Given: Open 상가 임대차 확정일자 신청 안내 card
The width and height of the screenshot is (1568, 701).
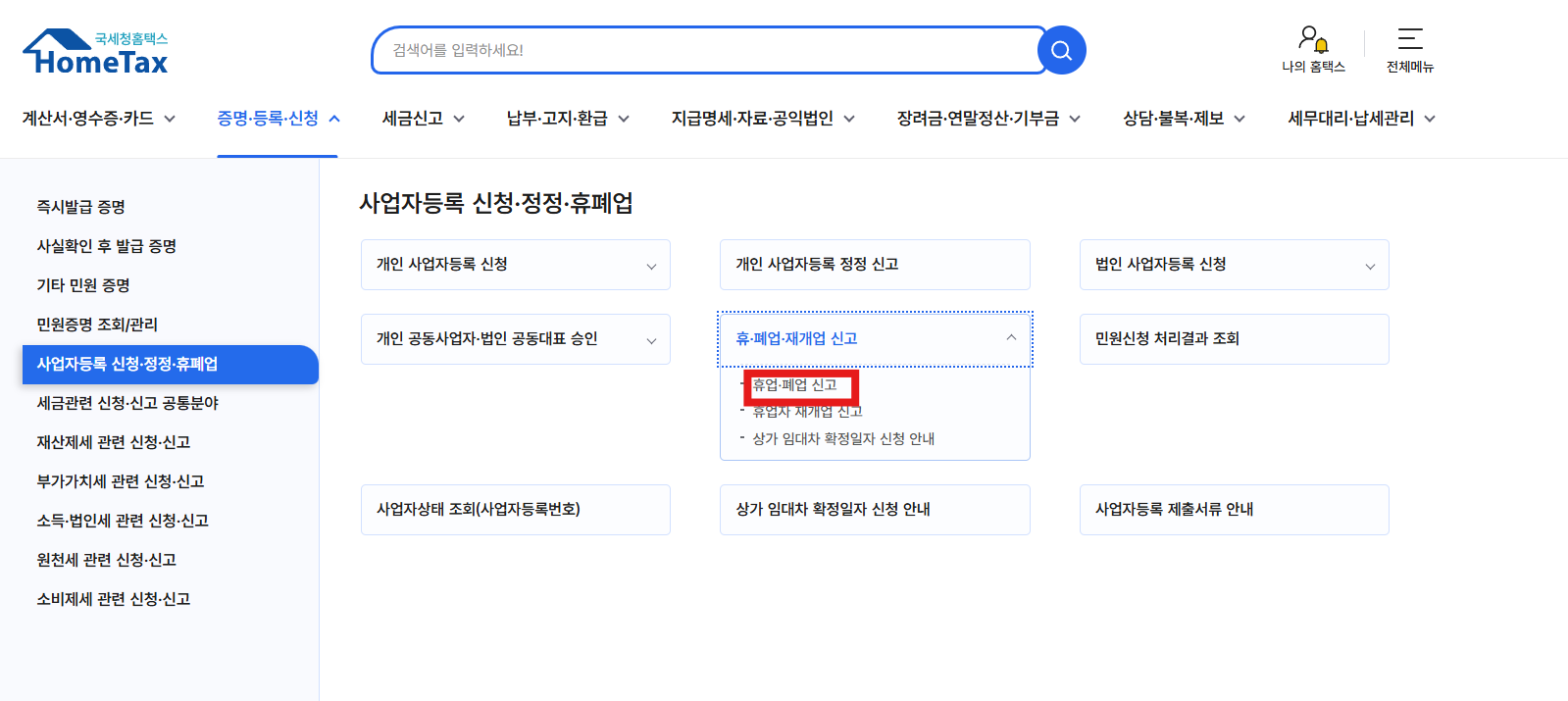Looking at the screenshot, I should click(875, 510).
